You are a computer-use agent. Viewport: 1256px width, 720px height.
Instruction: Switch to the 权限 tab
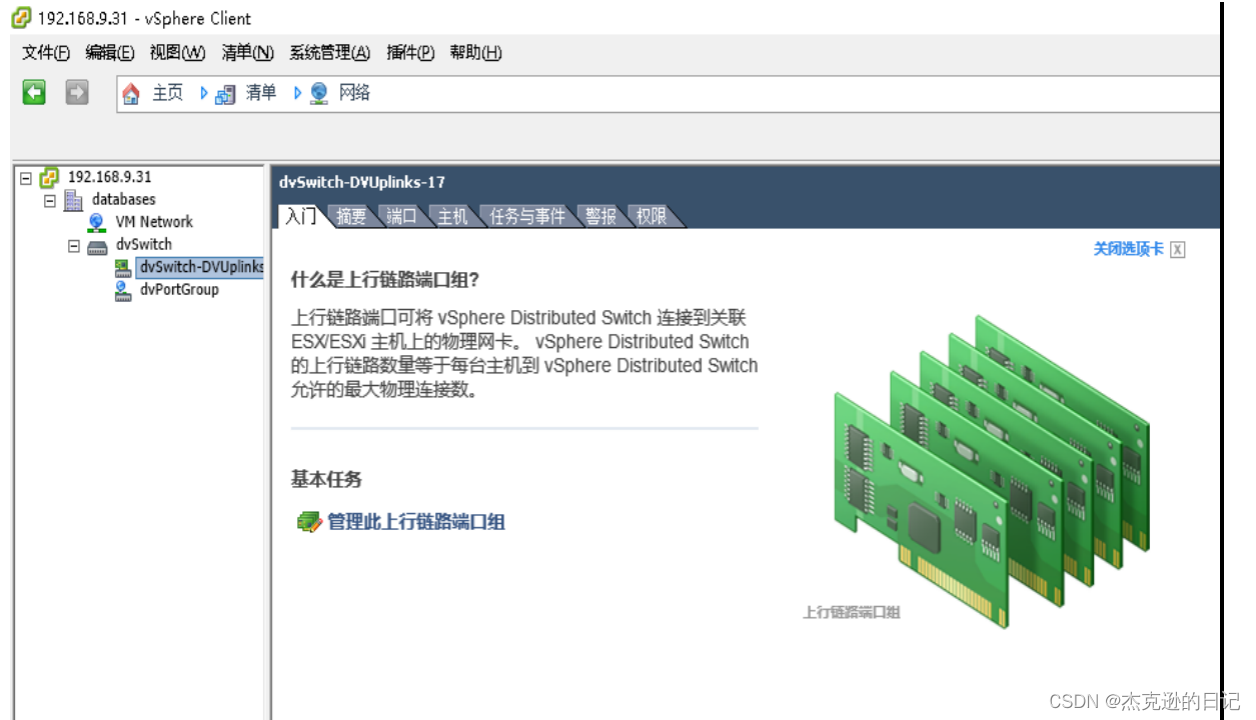tap(652, 216)
